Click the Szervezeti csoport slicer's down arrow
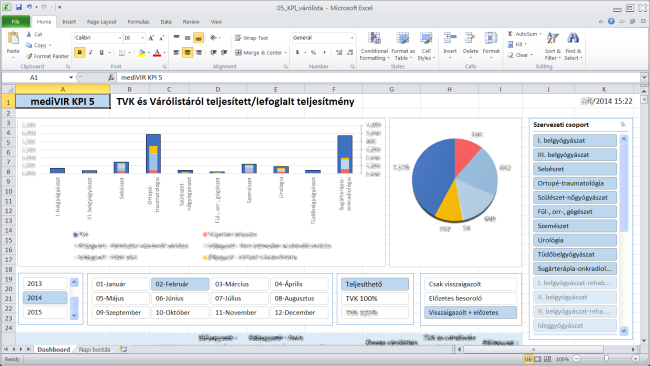This screenshot has width=650, height=366. [x=623, y=331]
